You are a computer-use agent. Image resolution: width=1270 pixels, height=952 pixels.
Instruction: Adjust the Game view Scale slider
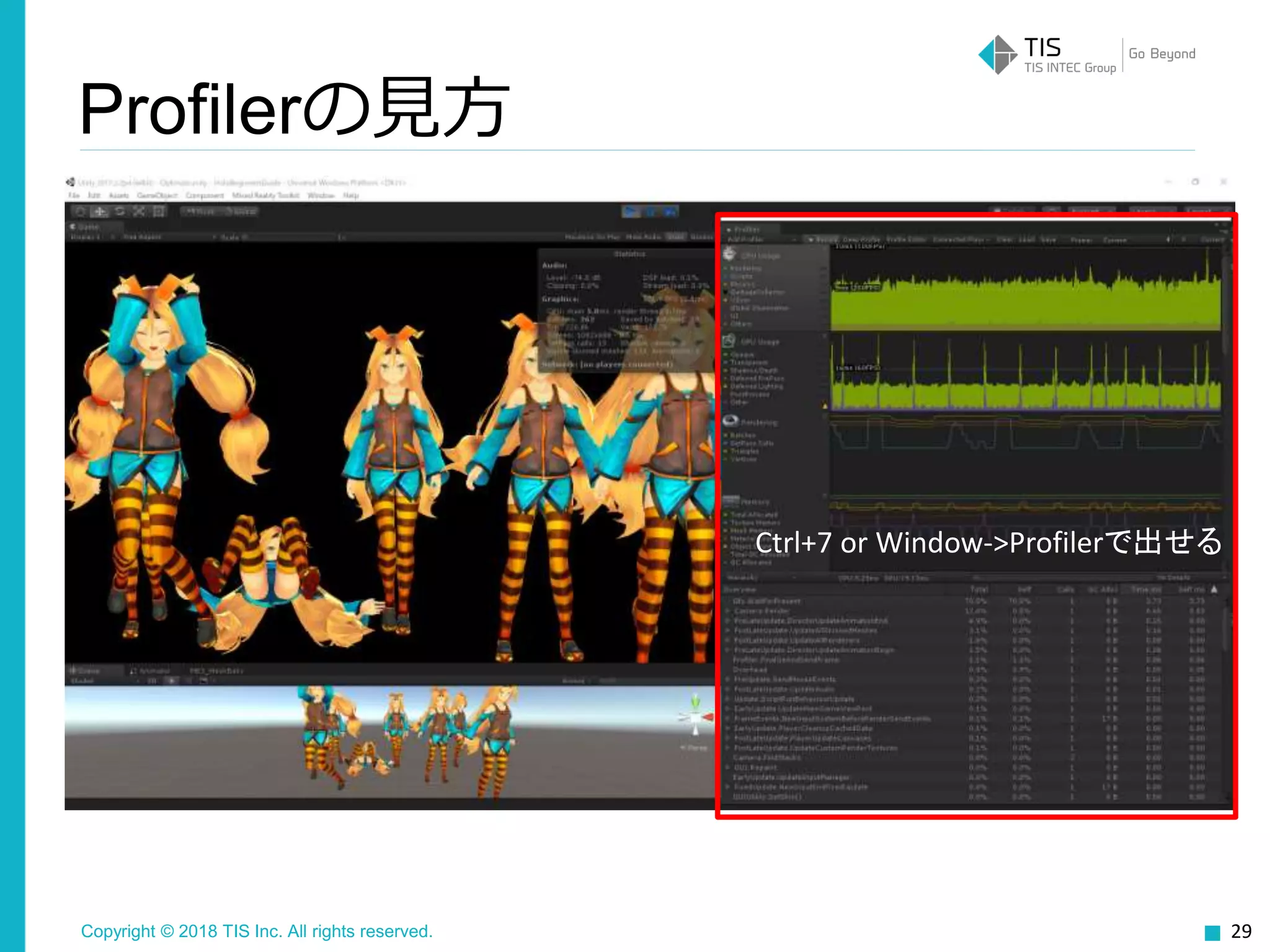pos(291,237)
